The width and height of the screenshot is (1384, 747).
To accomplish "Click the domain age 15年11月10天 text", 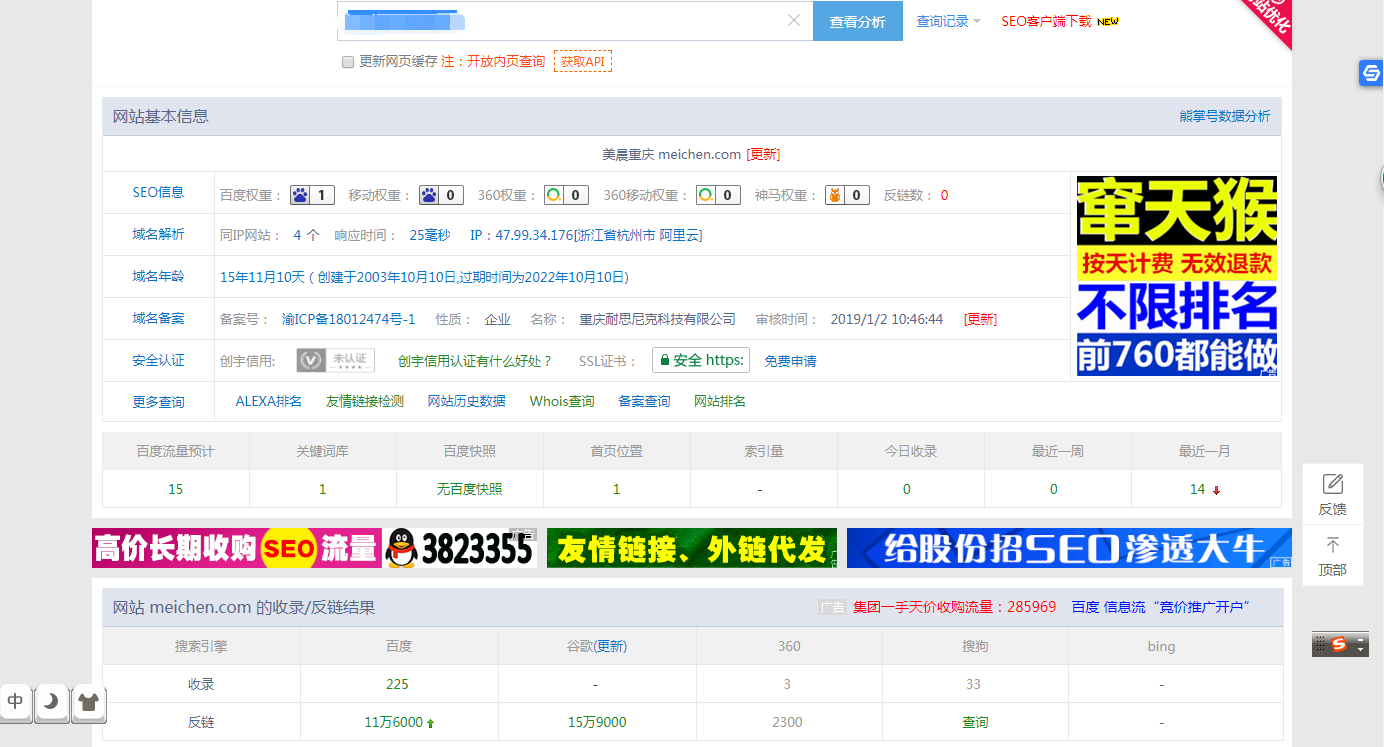I will pos(262,277).
